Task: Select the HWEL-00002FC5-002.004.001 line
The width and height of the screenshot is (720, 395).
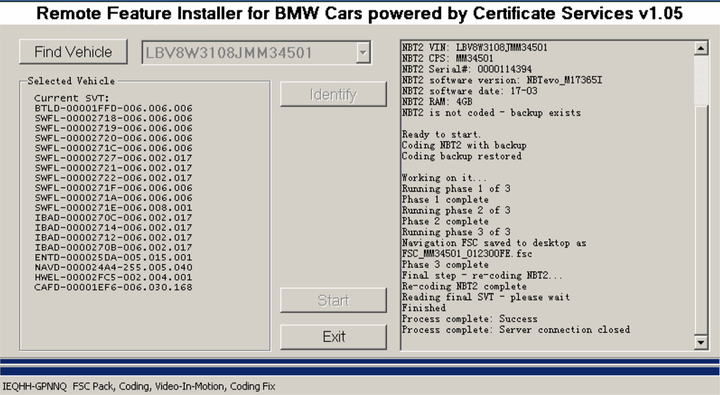Action: coord(113,277)
